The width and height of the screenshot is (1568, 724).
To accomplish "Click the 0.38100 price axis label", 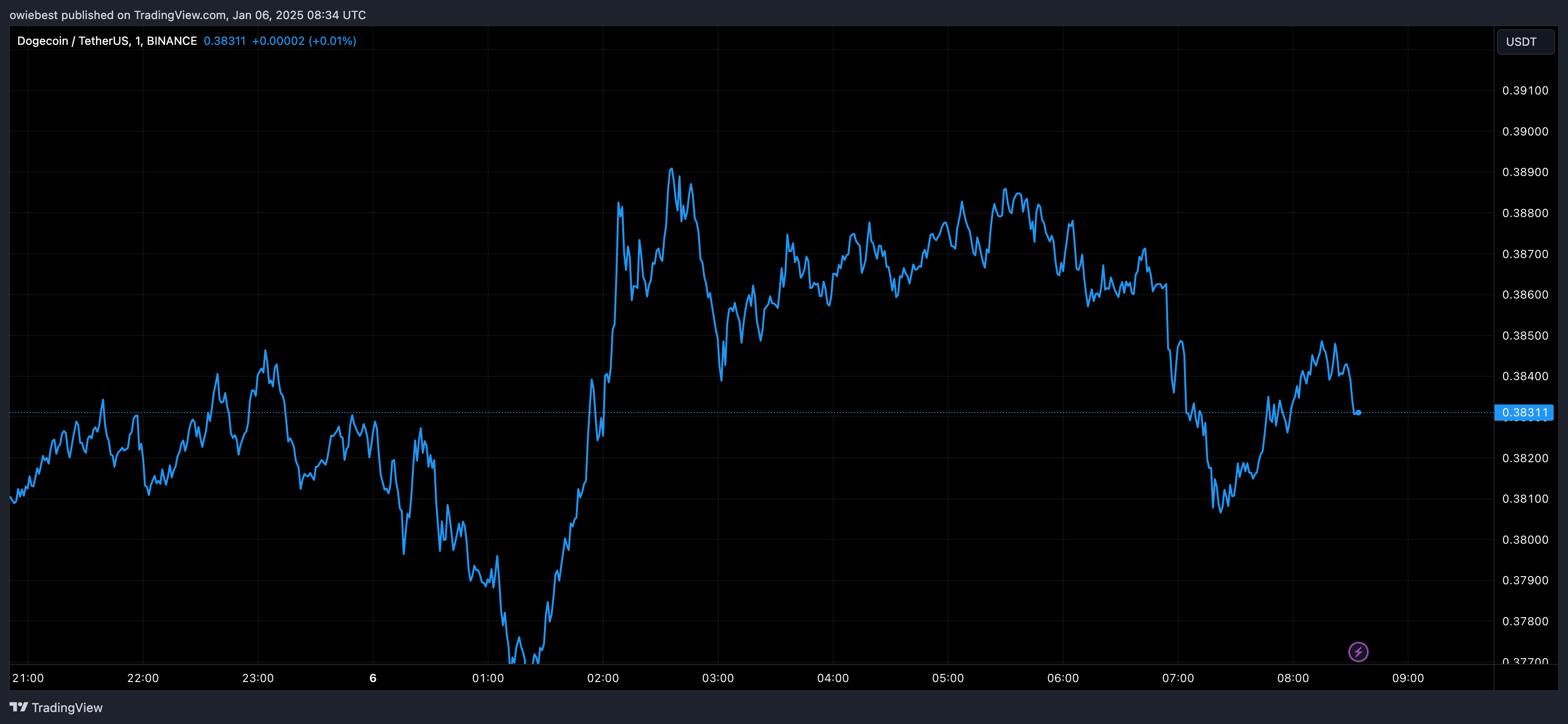I will tap(1525, 499).
